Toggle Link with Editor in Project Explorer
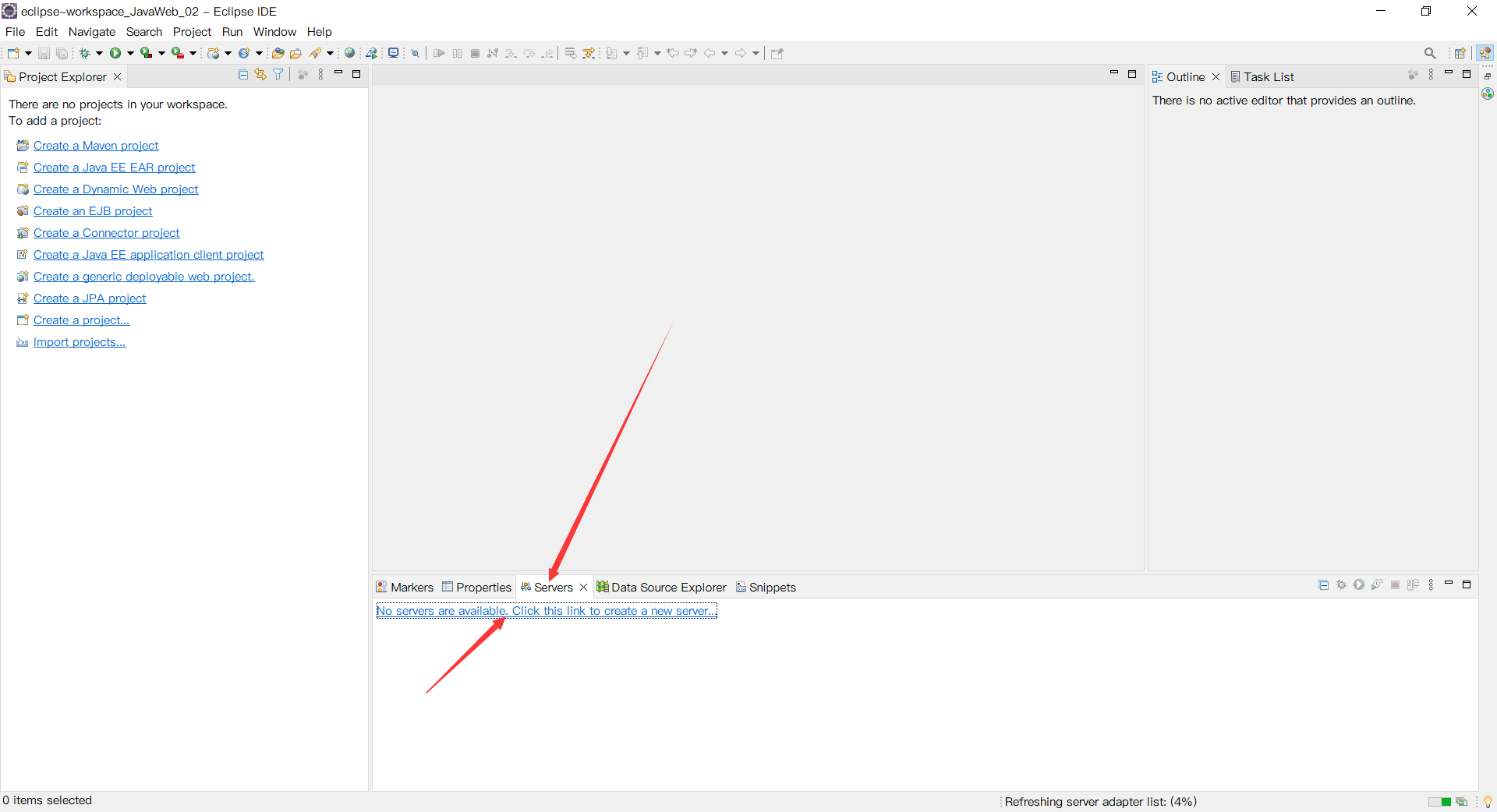The height and width of the screenshot is (812, 1497). pyautogui.click(x=260, y=74)
